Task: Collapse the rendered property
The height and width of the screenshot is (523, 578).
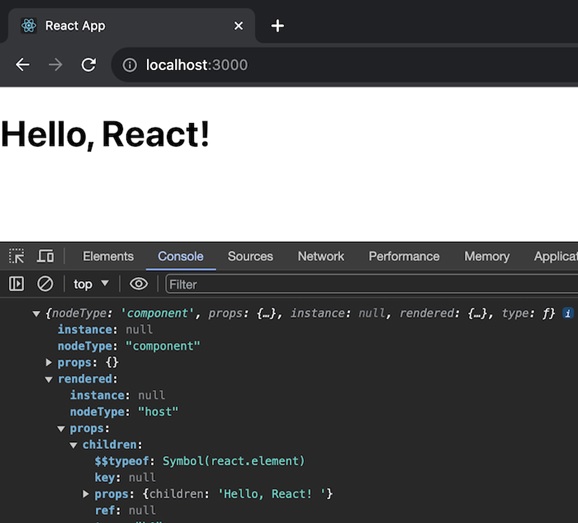Action: 49,379
